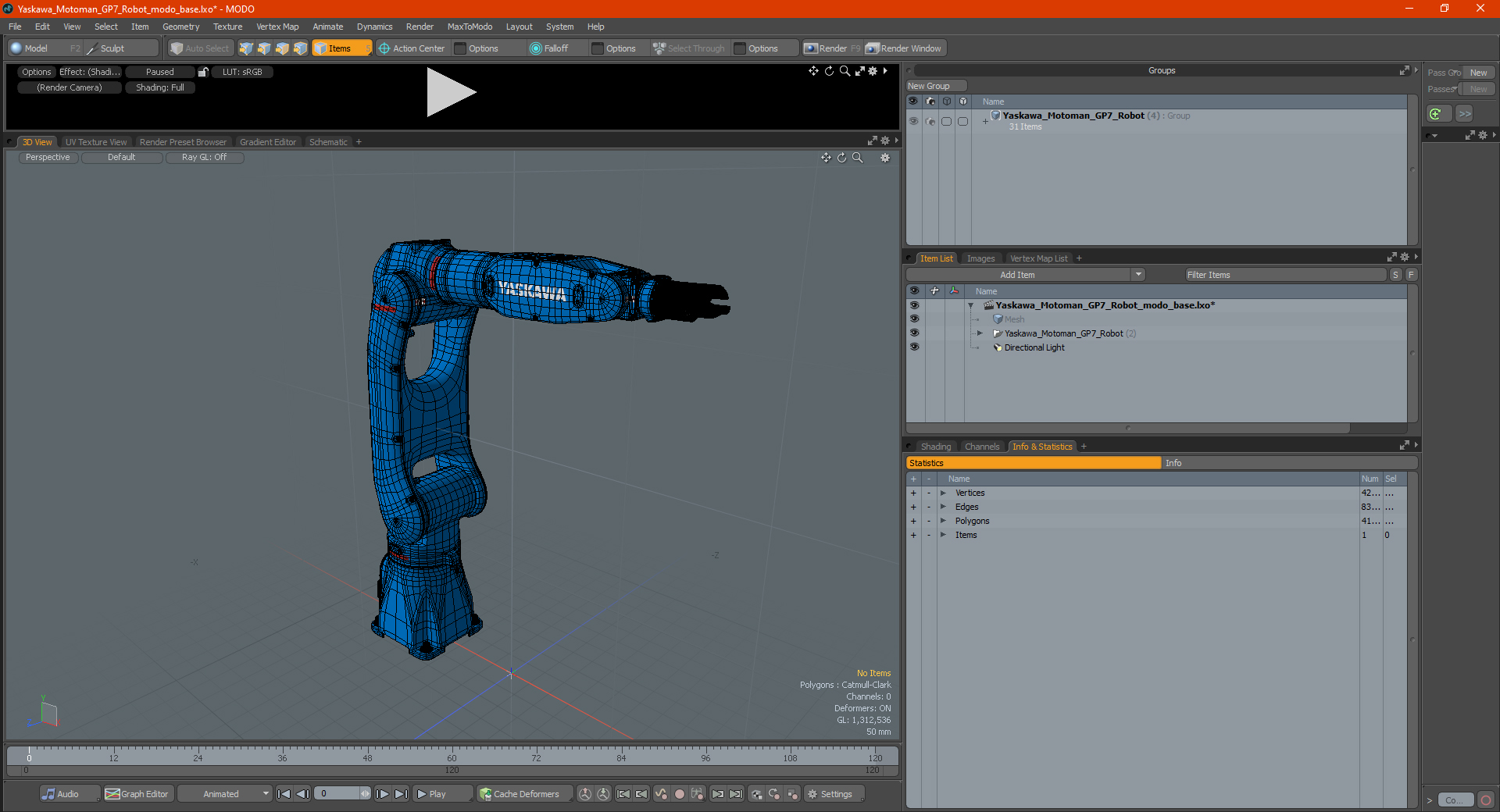
Task: Click 3D viewport zoom magnifier icon
Action: [x=857, y=158]
